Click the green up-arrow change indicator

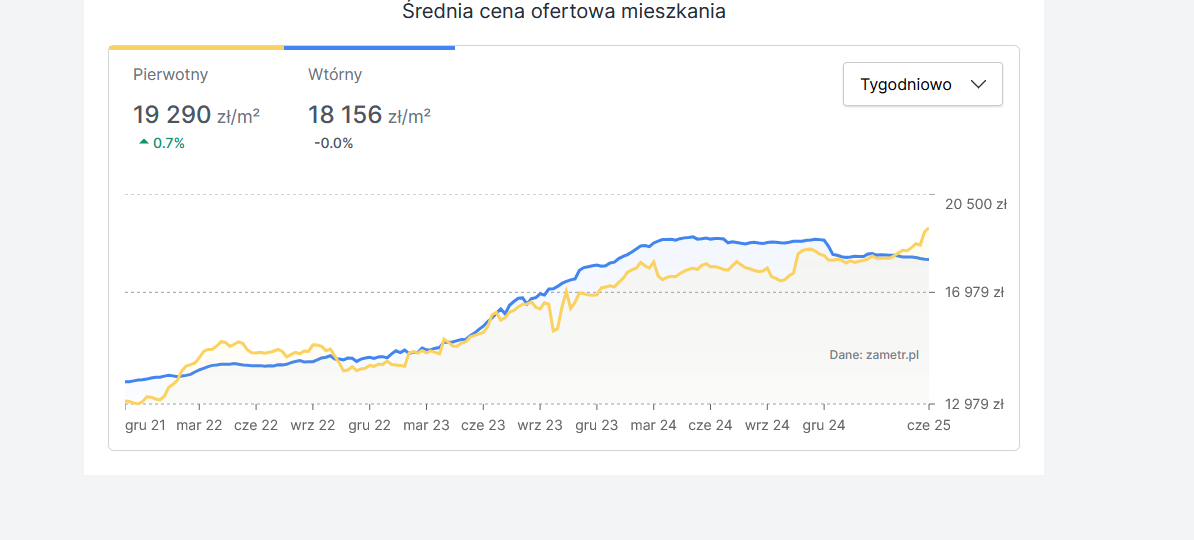144,143
